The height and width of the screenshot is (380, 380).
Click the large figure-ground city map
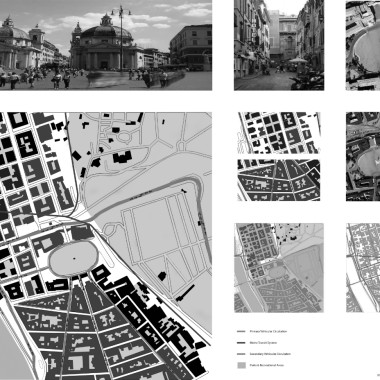pos(106,246)
